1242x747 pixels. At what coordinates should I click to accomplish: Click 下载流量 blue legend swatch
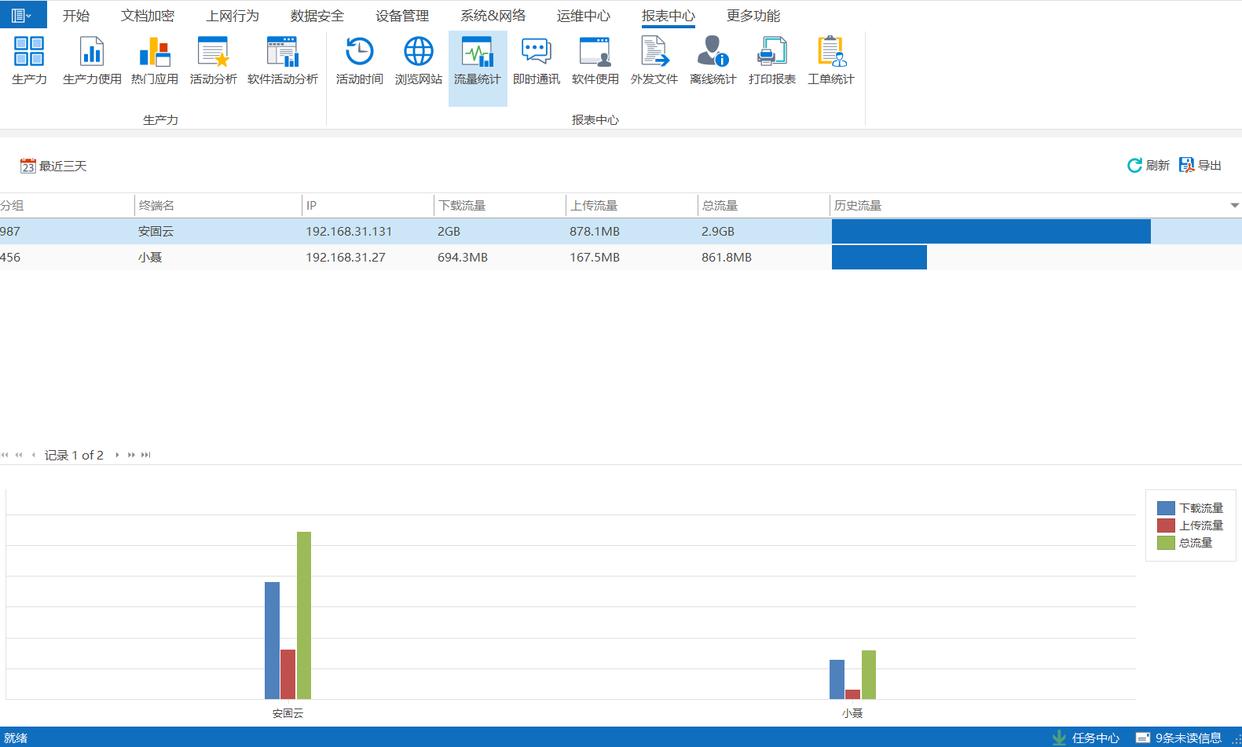point(1165,508)
